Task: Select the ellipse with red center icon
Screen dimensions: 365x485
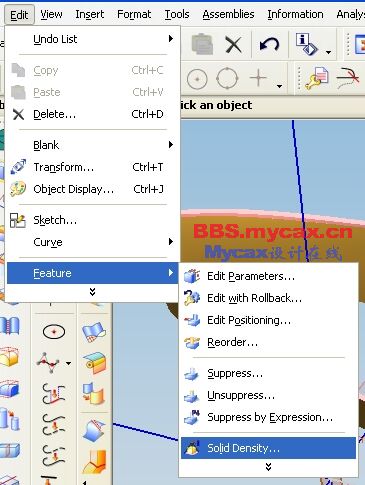Action: click(x=54, y=332)
